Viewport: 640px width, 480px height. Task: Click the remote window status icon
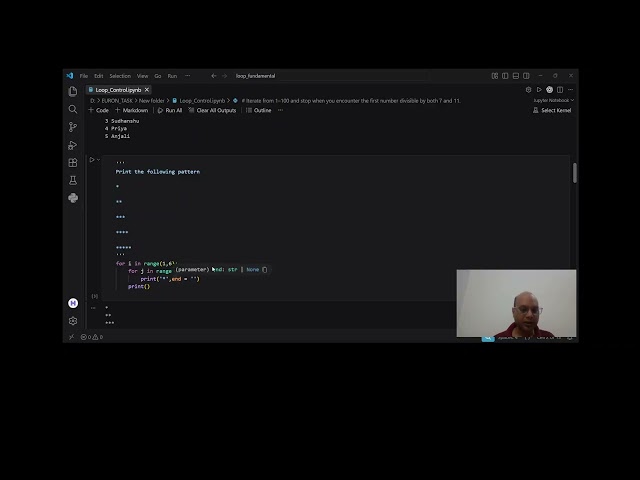tap(71, 337)
